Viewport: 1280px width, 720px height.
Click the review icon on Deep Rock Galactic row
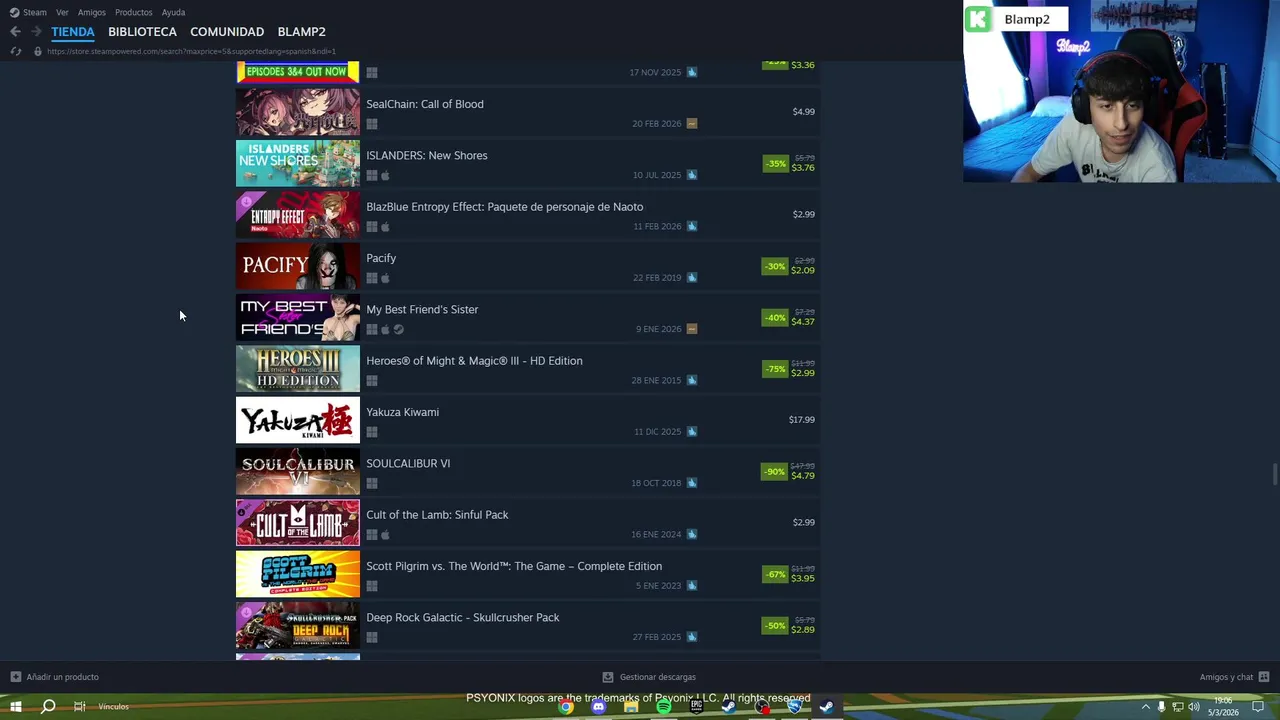[x=692, y=637]
